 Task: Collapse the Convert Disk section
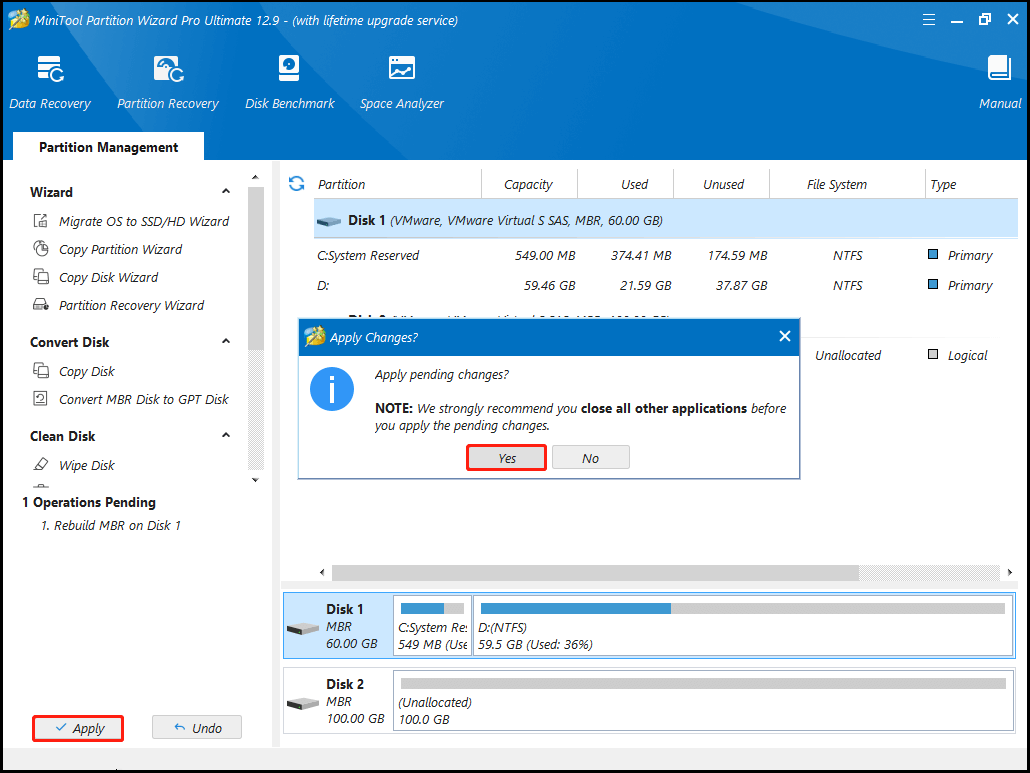click(226, 342)
